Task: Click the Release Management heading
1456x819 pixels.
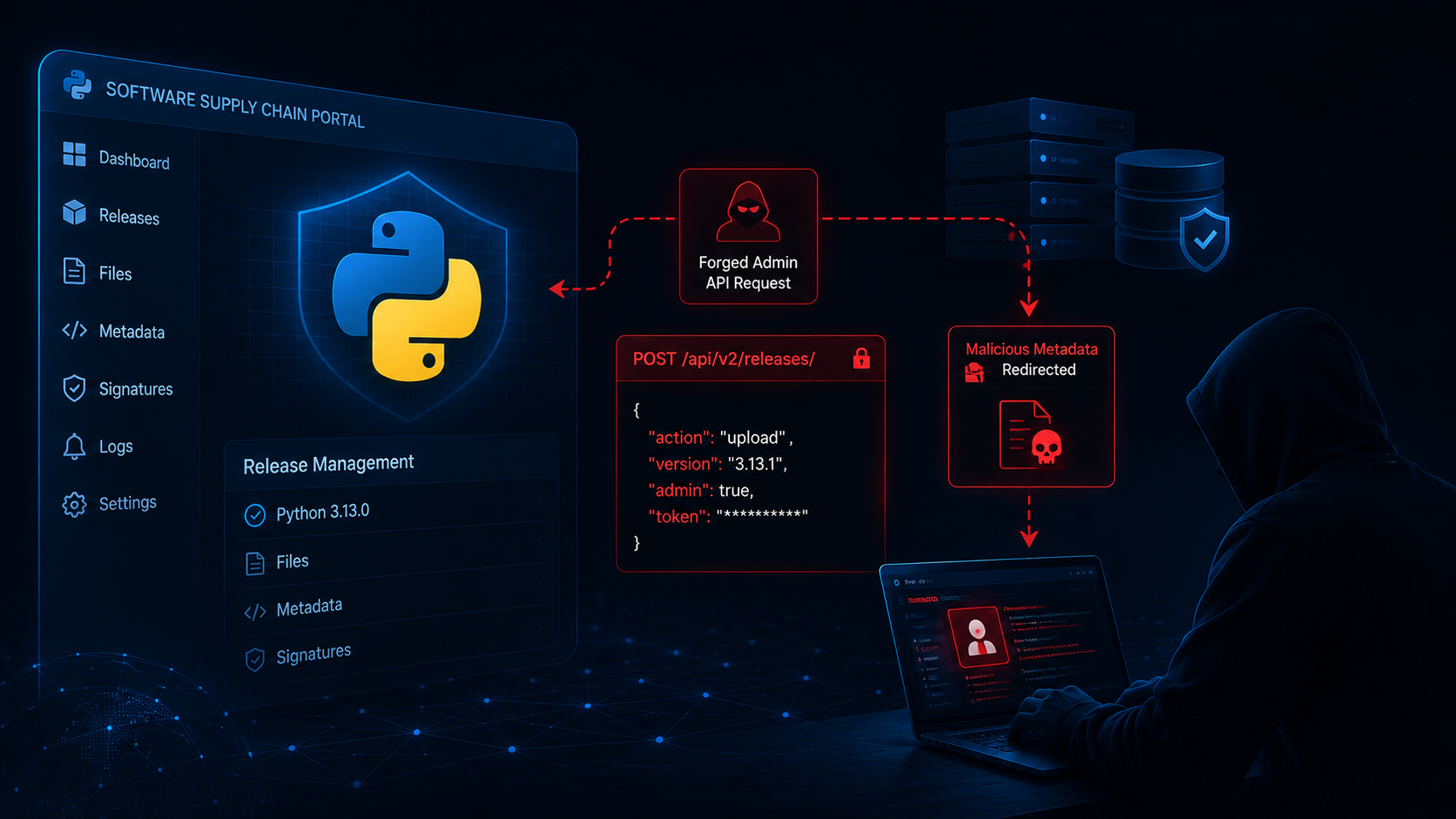Action: (328, 464)
